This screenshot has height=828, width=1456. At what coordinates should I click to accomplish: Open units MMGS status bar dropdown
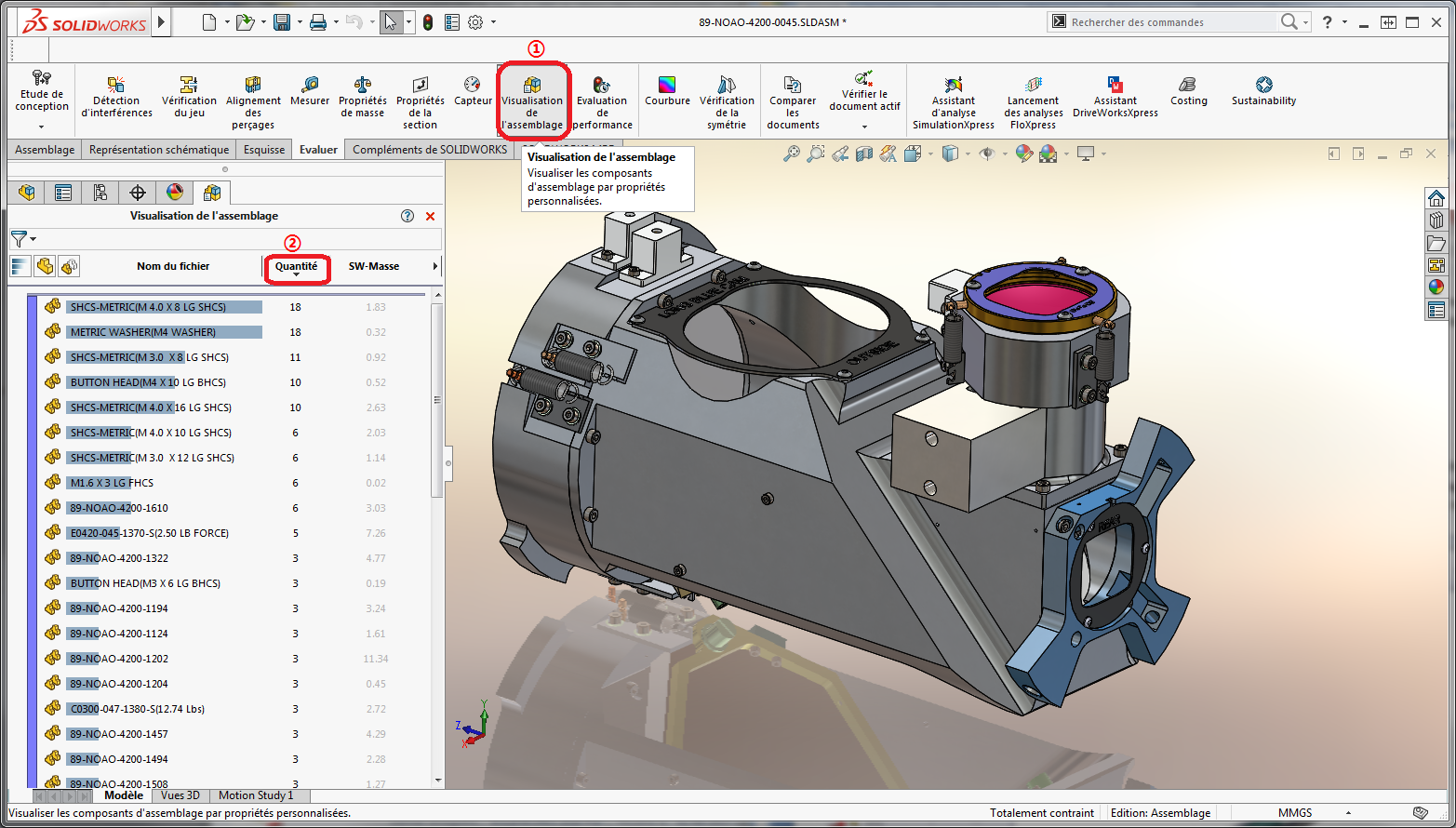(x=1348, y=813)
